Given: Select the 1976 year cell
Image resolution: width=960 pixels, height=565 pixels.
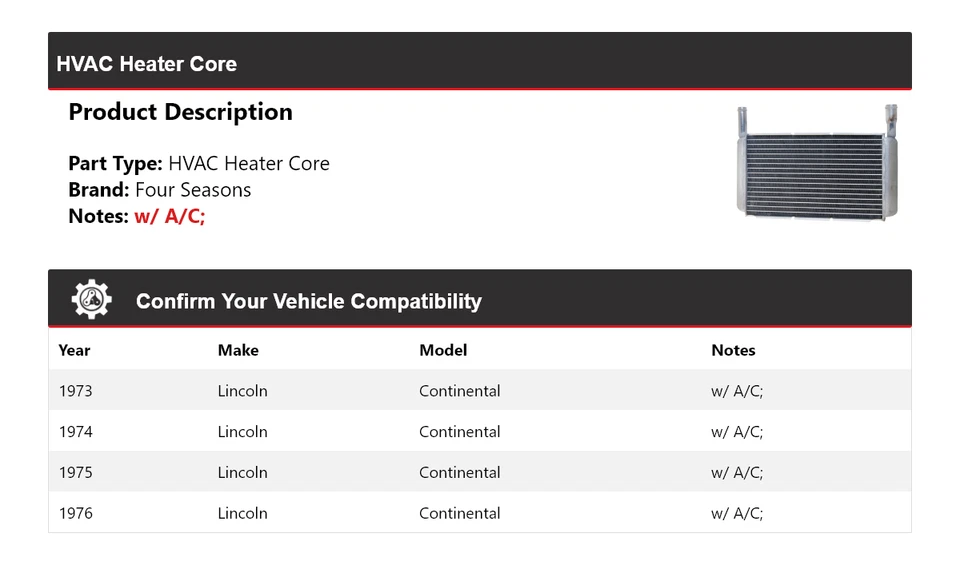Looking at the screenshot, I should click(75, 513).
